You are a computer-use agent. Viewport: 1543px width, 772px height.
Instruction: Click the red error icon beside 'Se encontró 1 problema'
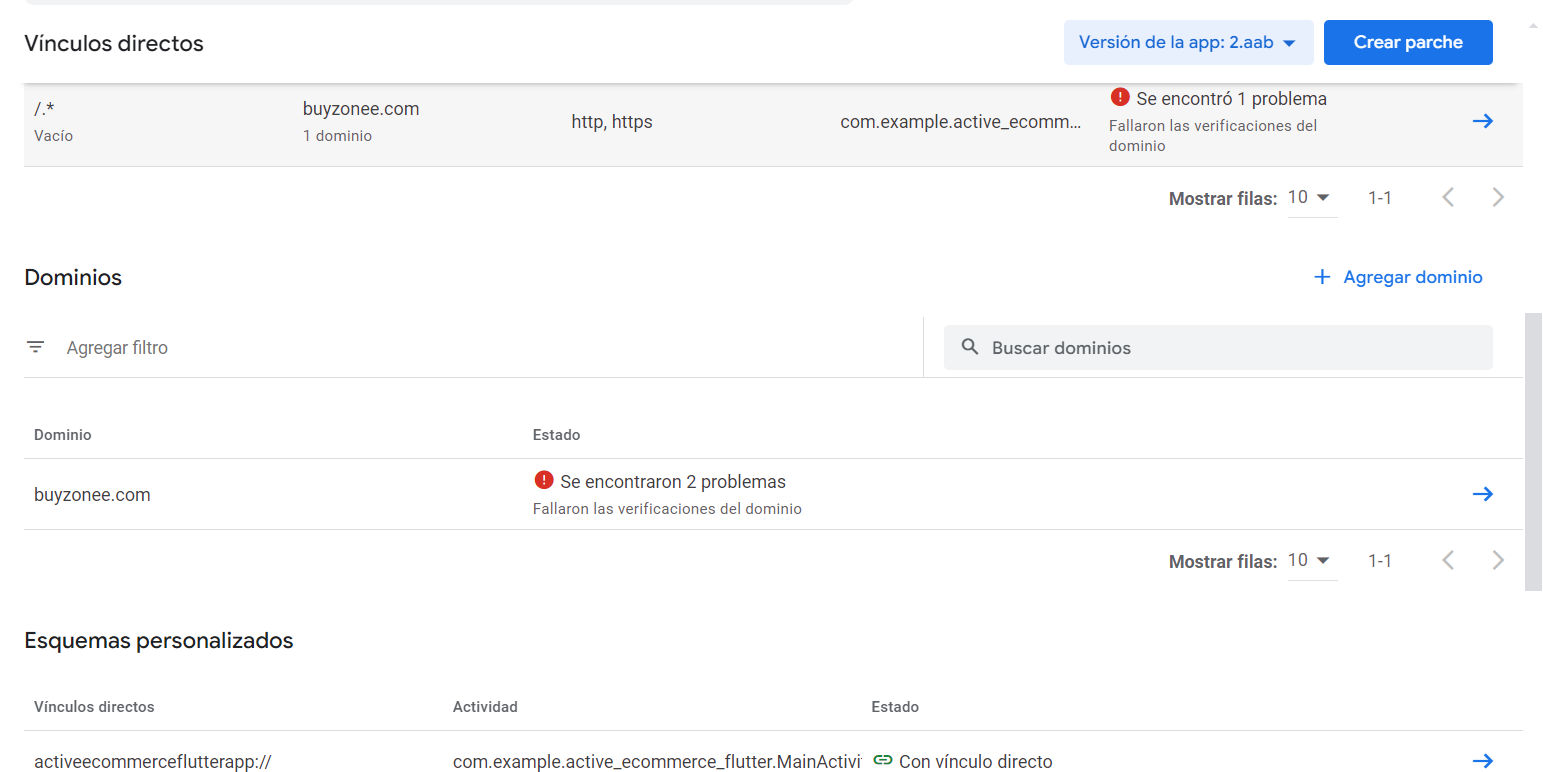pos(1120,98)
